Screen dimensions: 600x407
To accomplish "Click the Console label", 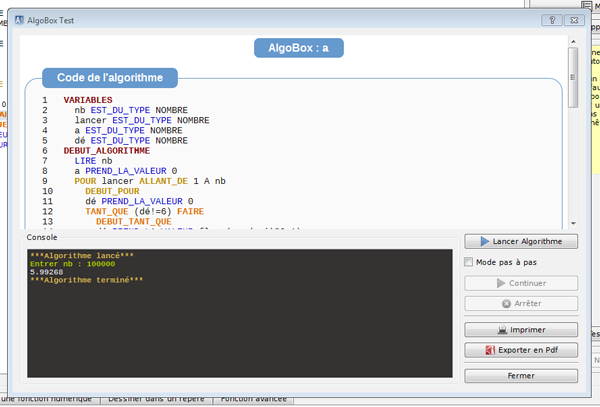I will [x=42, y=237].
